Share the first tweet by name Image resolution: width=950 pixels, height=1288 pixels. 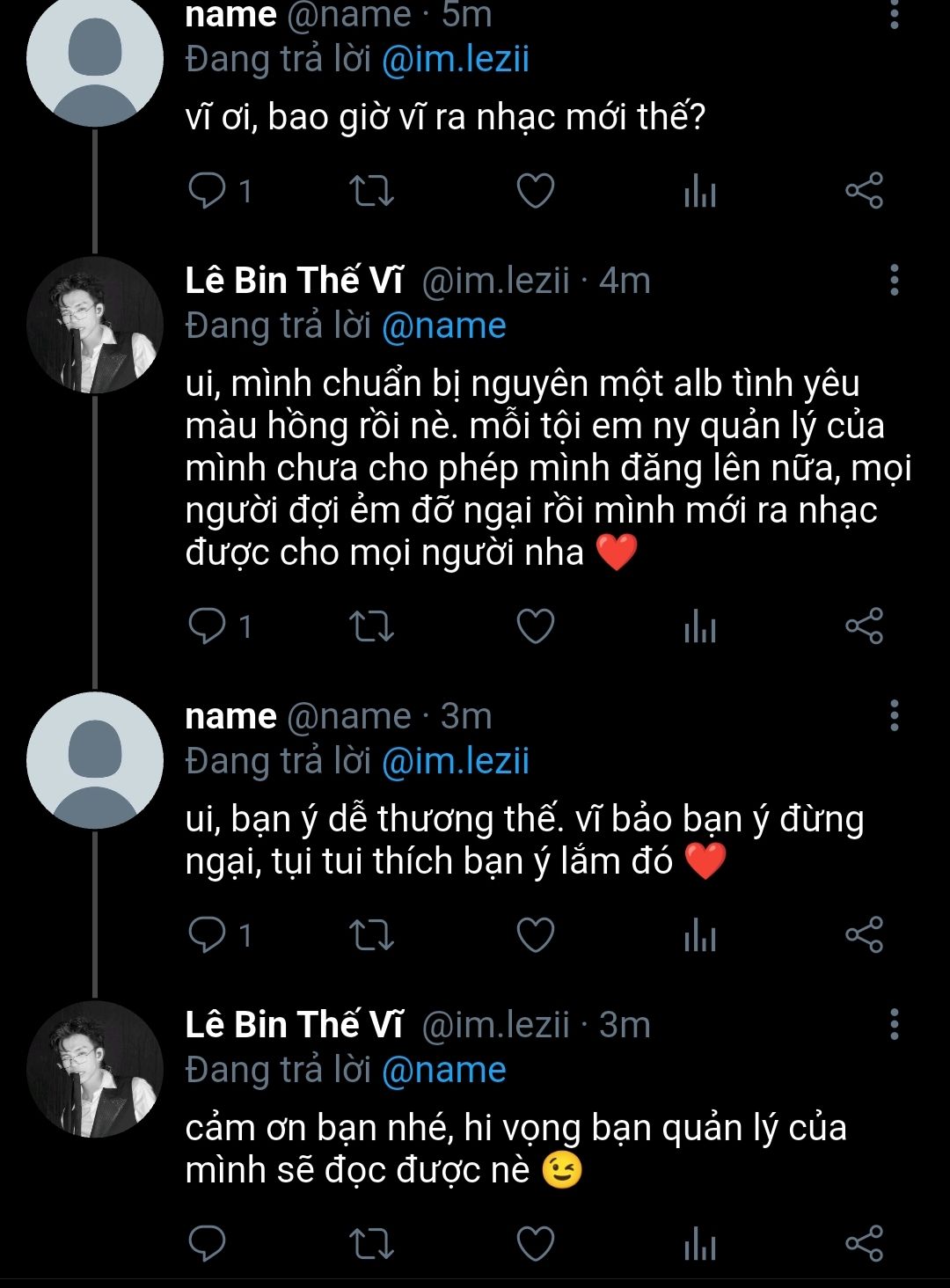point(864,190)
